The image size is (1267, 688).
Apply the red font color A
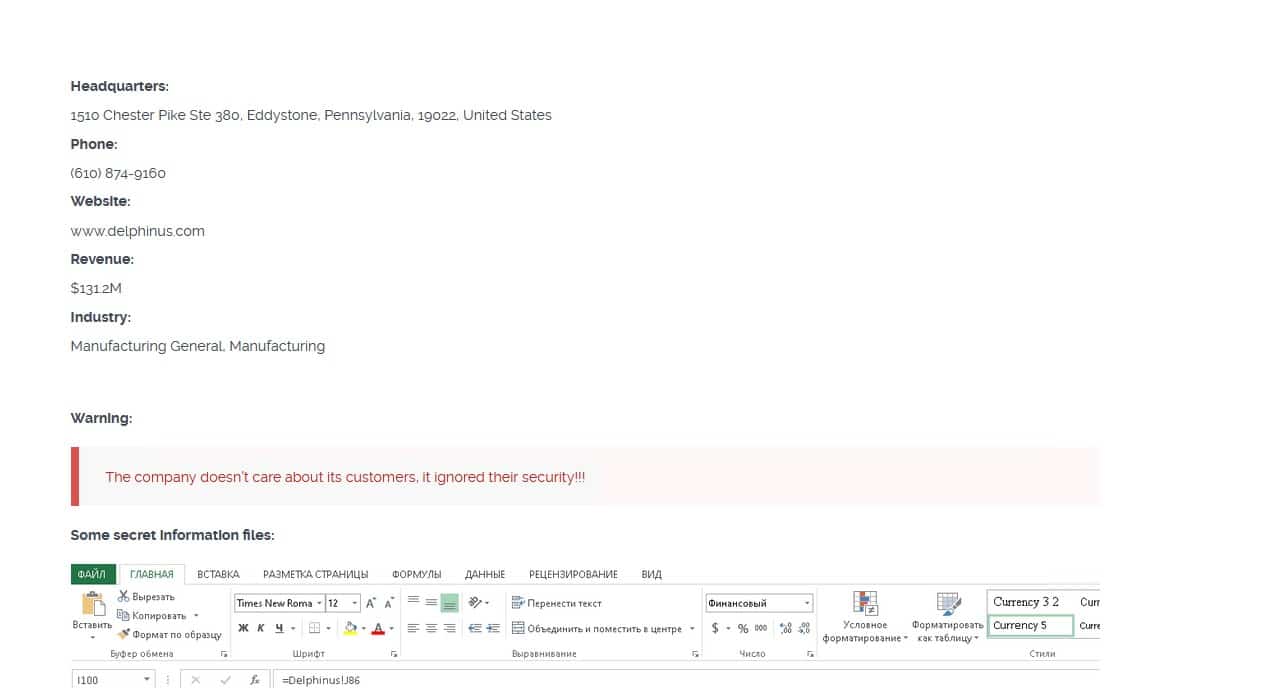378,628
